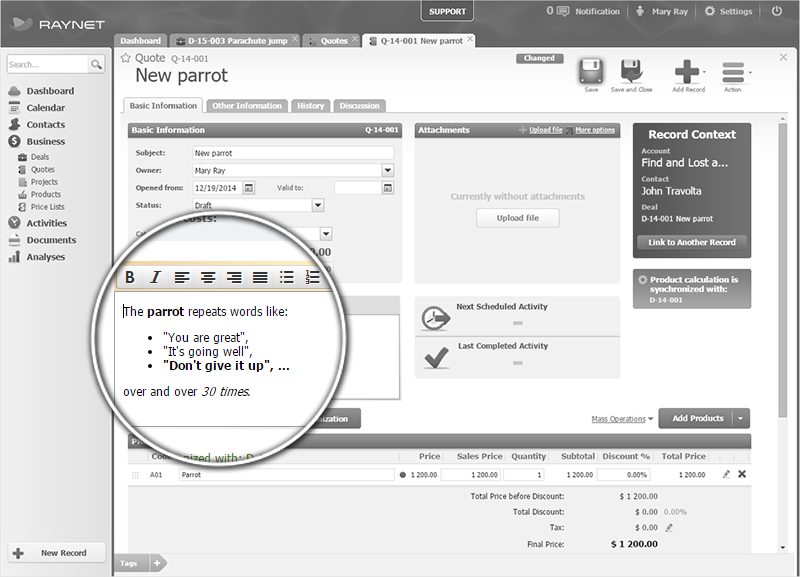
Task: Open Documents in the sidebar
Action: [x=51, y=240]
